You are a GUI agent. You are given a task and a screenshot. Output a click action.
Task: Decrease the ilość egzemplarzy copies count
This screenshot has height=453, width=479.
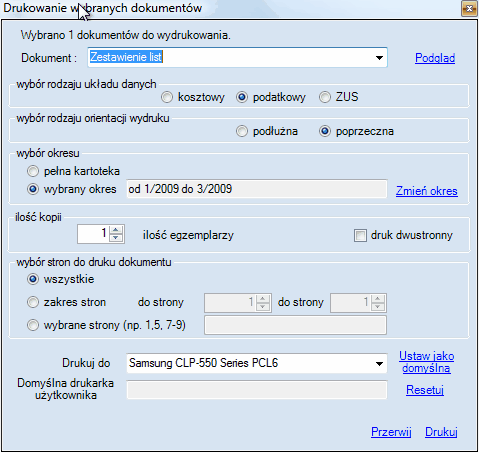pyautogui.click(x=116, y=238)
